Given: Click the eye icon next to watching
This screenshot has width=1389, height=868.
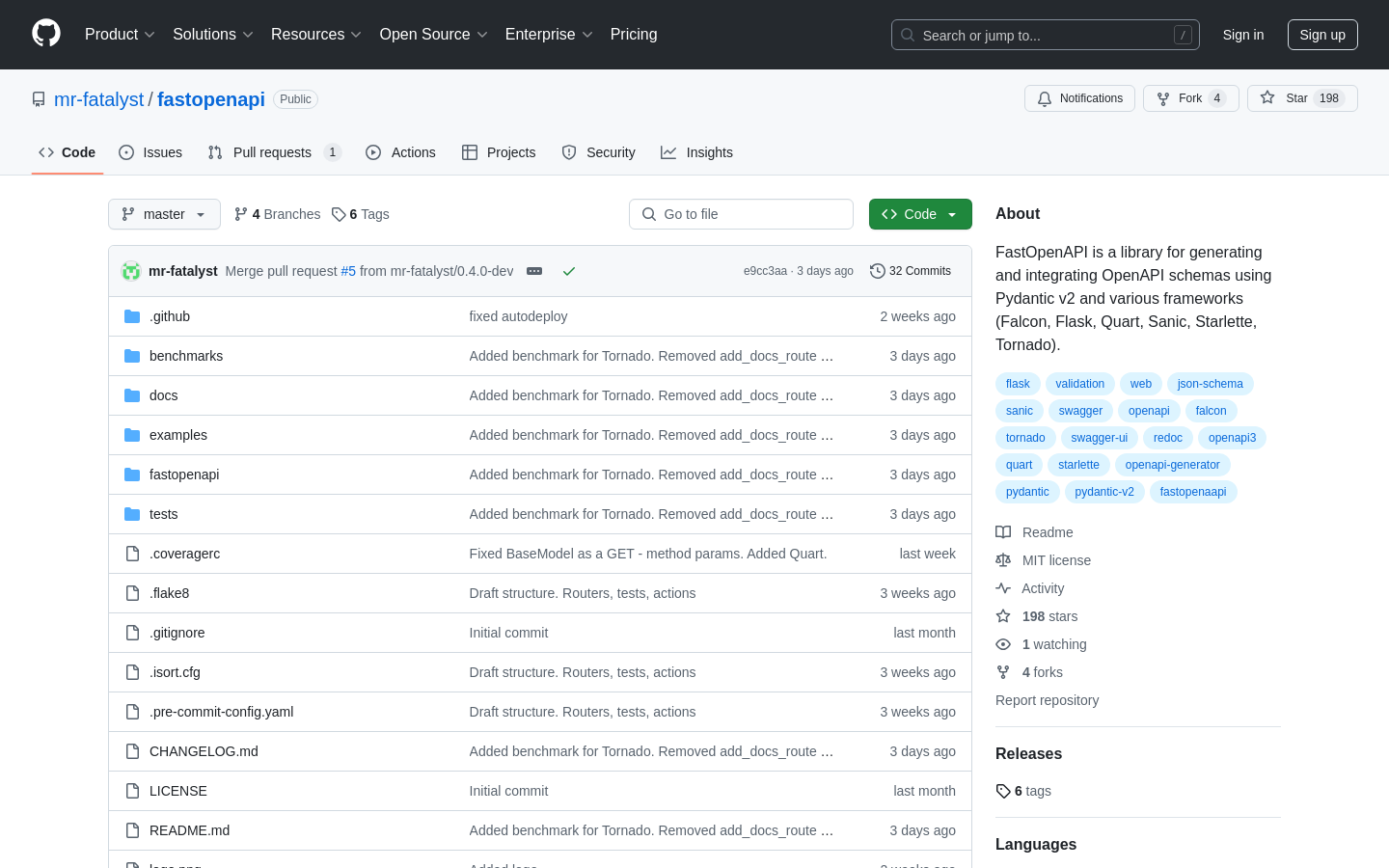Looking at the screenshot, I should tap(1003, 644).
